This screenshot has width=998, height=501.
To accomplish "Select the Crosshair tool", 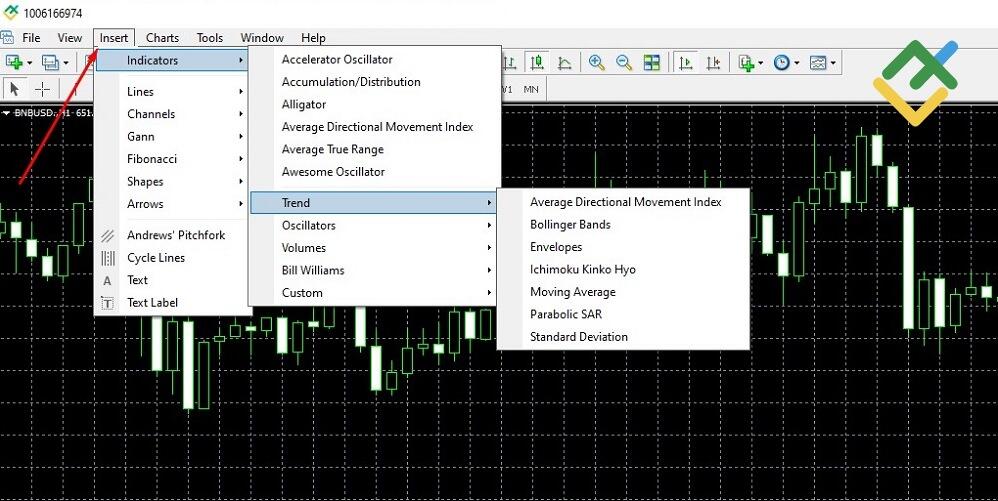I will [42, 89].
